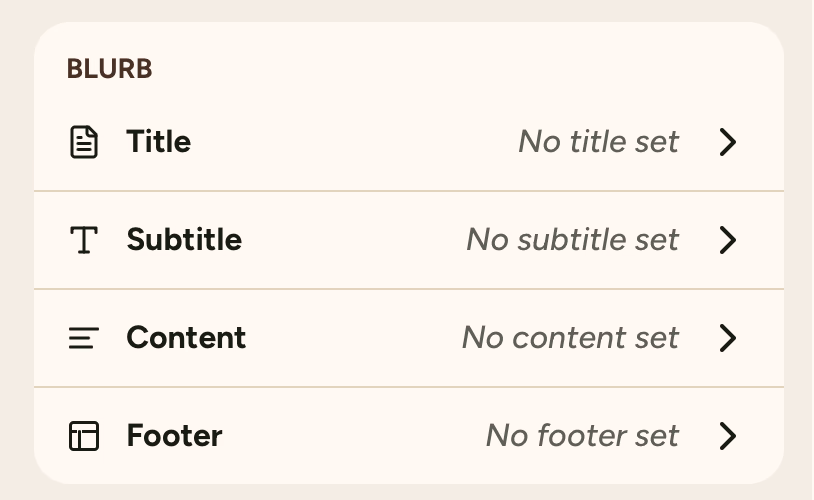814x500 pixels.
Task: Open the Content row arrow
Action: pos(728,338)
